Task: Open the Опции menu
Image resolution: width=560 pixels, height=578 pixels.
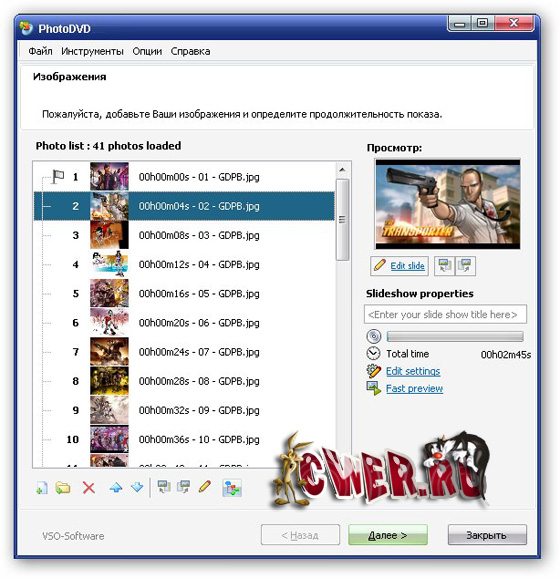Action: [147, 51]
